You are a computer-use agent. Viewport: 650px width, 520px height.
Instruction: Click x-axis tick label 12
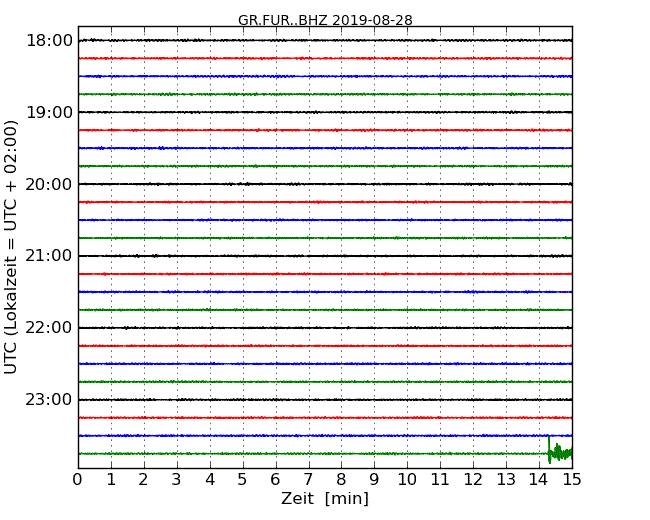pos(473,480)
